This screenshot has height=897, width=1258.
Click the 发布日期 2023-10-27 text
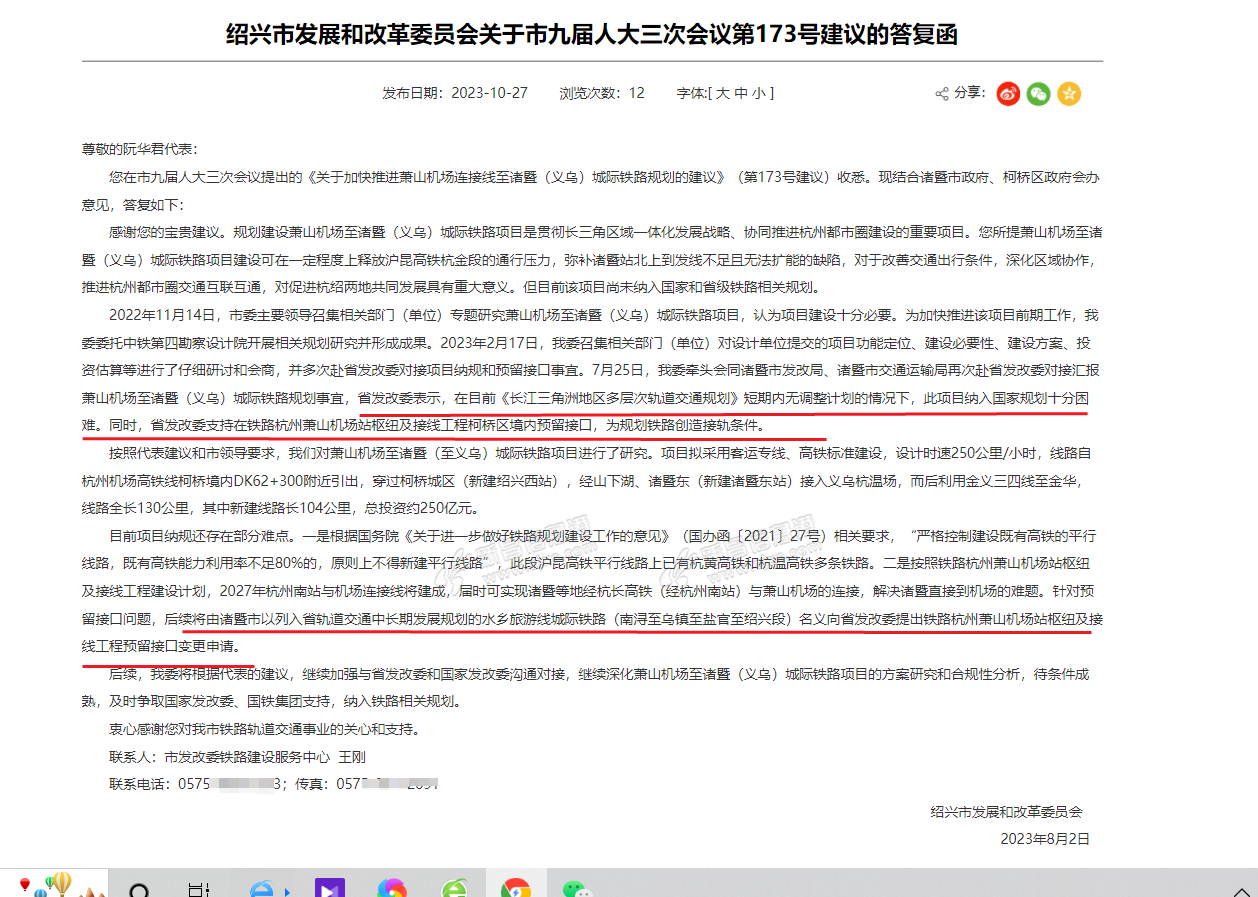coord(454,93)
